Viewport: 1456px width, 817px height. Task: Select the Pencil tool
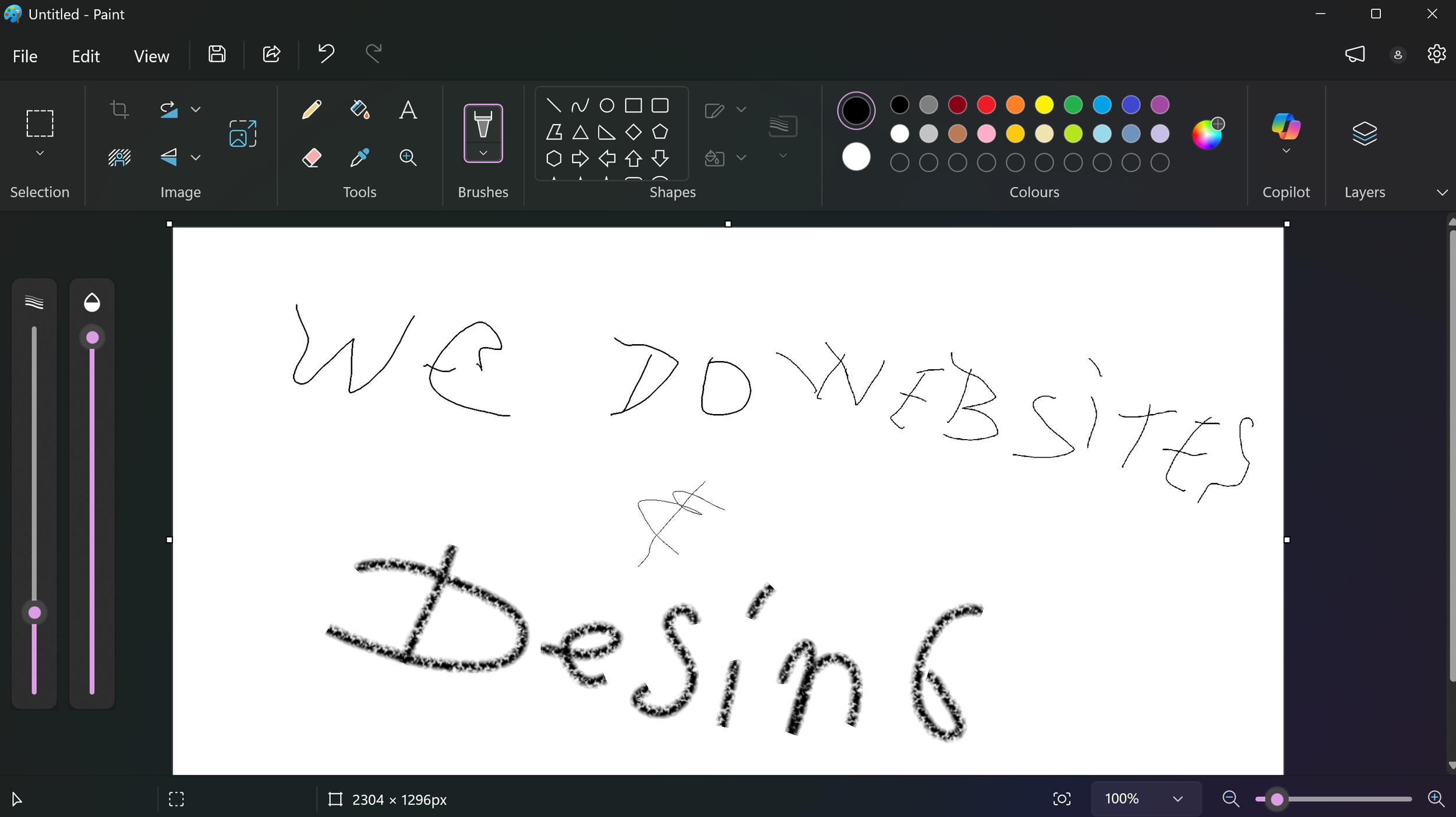click(x=312, y=109)
